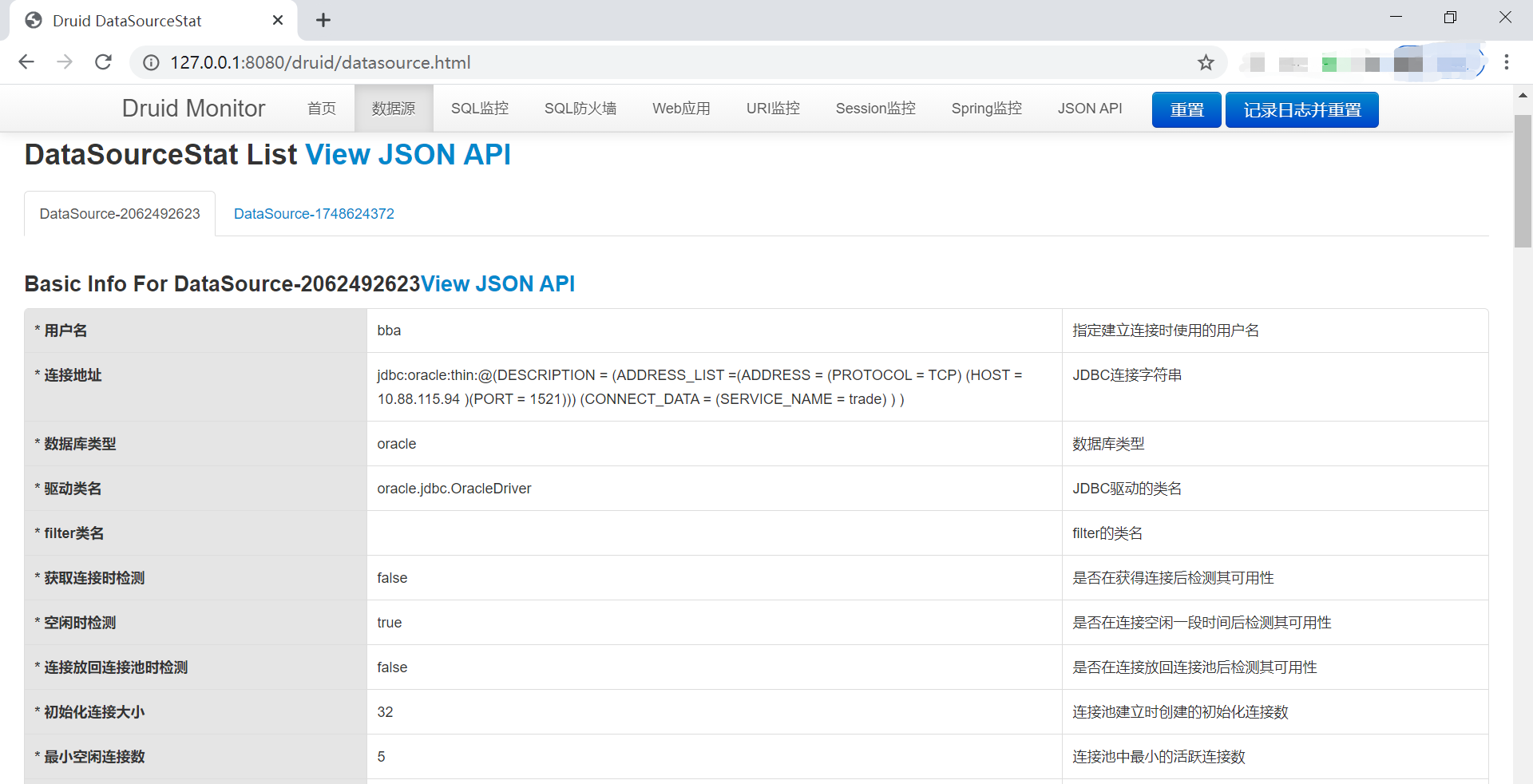Screen dimensions: 1533x784
Task: Click min idle value '5'
Action: [381, 757]
